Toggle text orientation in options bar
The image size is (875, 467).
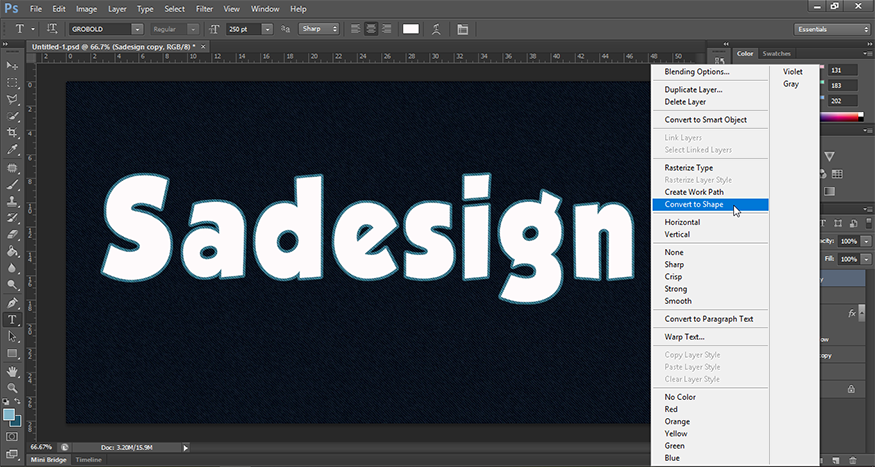click(x=52, y=29)
